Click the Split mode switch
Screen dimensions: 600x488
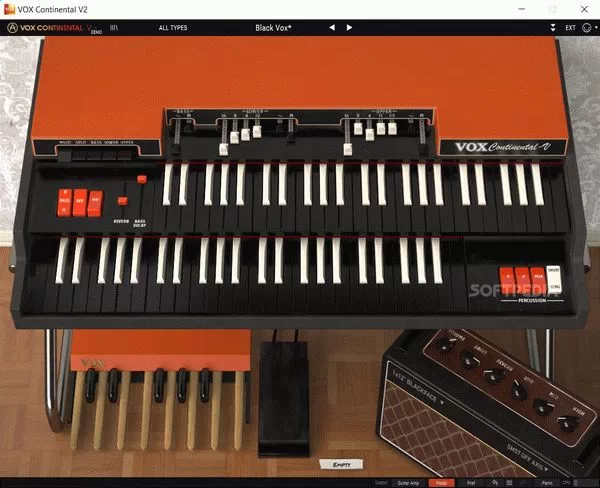[80, 154]
